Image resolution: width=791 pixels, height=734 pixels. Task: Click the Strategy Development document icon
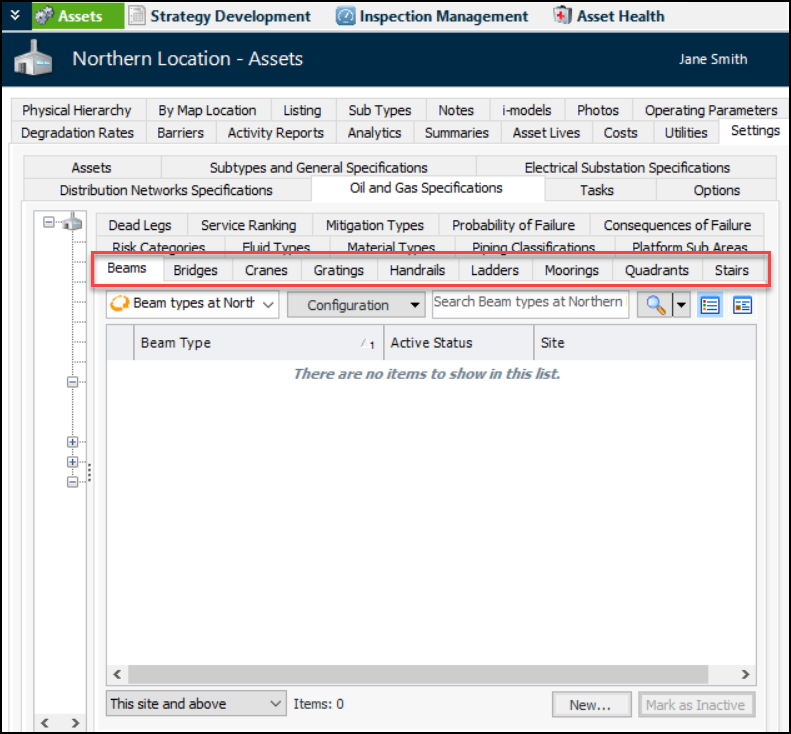click(136, 16)
